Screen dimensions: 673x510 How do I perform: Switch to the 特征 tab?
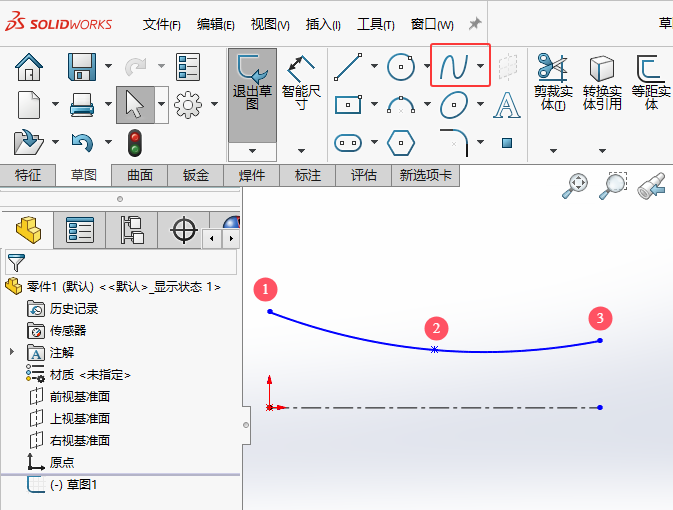click(x=28, y=175)
